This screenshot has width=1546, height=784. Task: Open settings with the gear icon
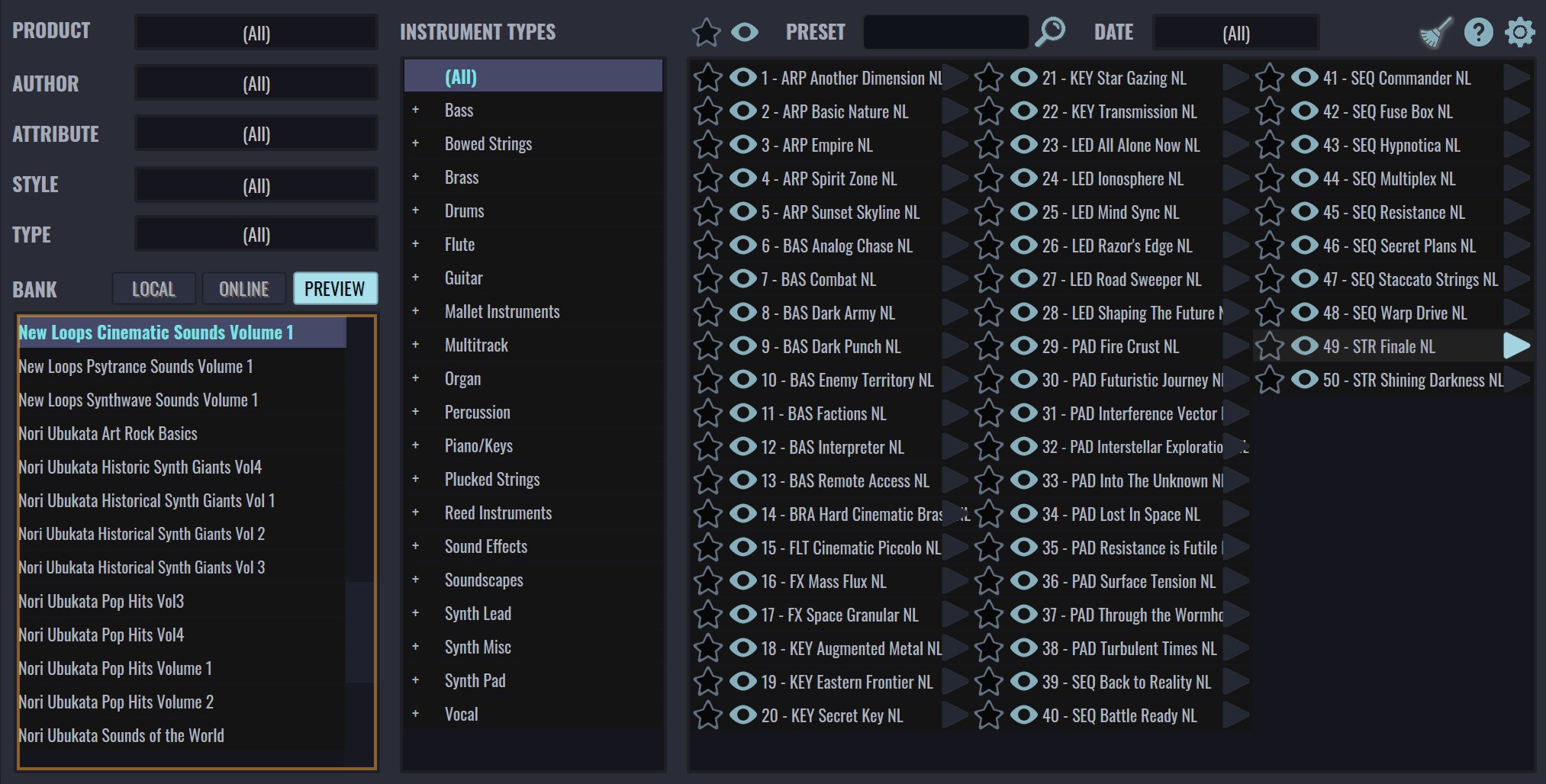pyautogui.click(x=1519, y=33)
